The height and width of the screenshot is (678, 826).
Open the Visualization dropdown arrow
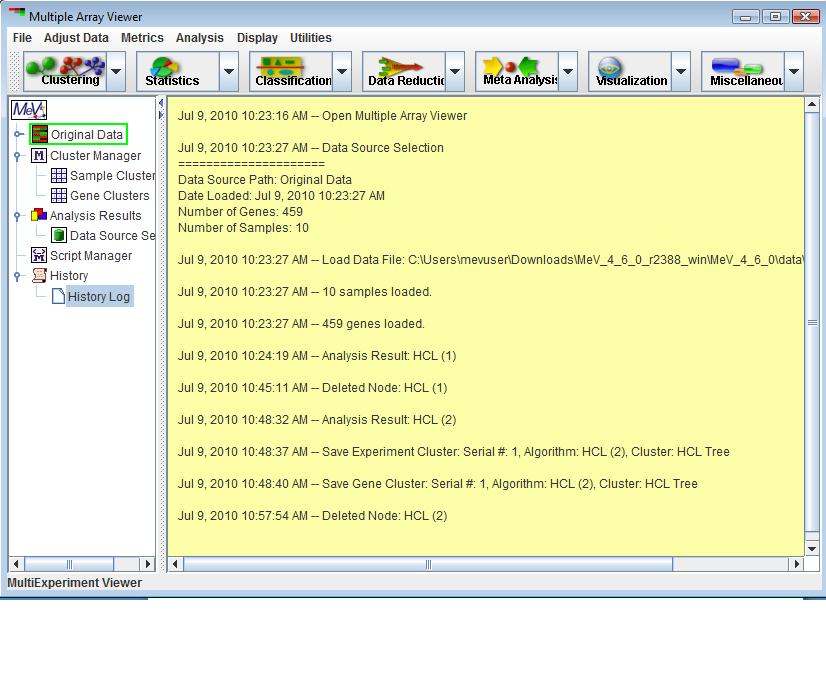[682, 72]
